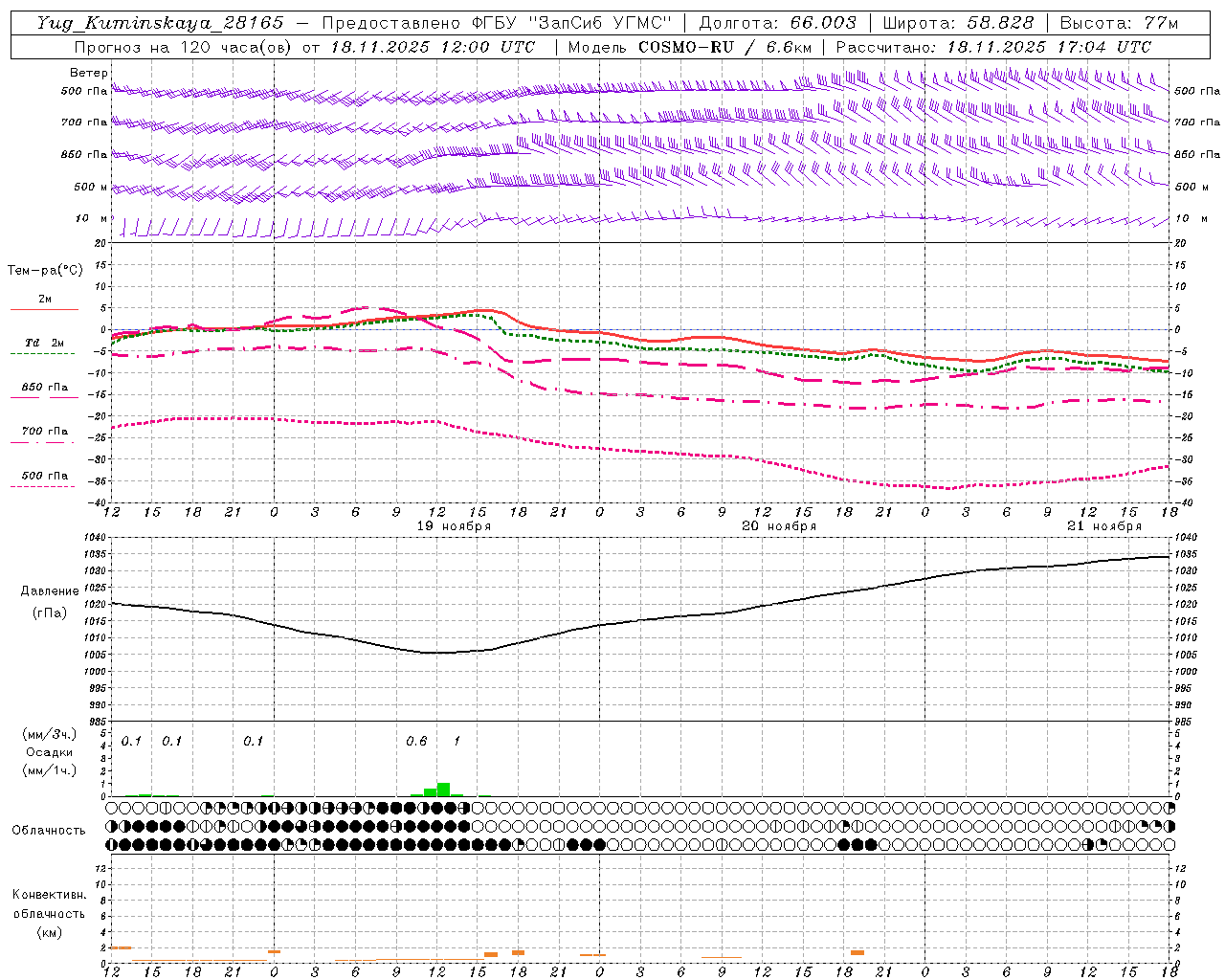1225x980 pixels.
Task: Click the forecast start 18.11.2025 12:00 UTC
Action: pos(433,47)
